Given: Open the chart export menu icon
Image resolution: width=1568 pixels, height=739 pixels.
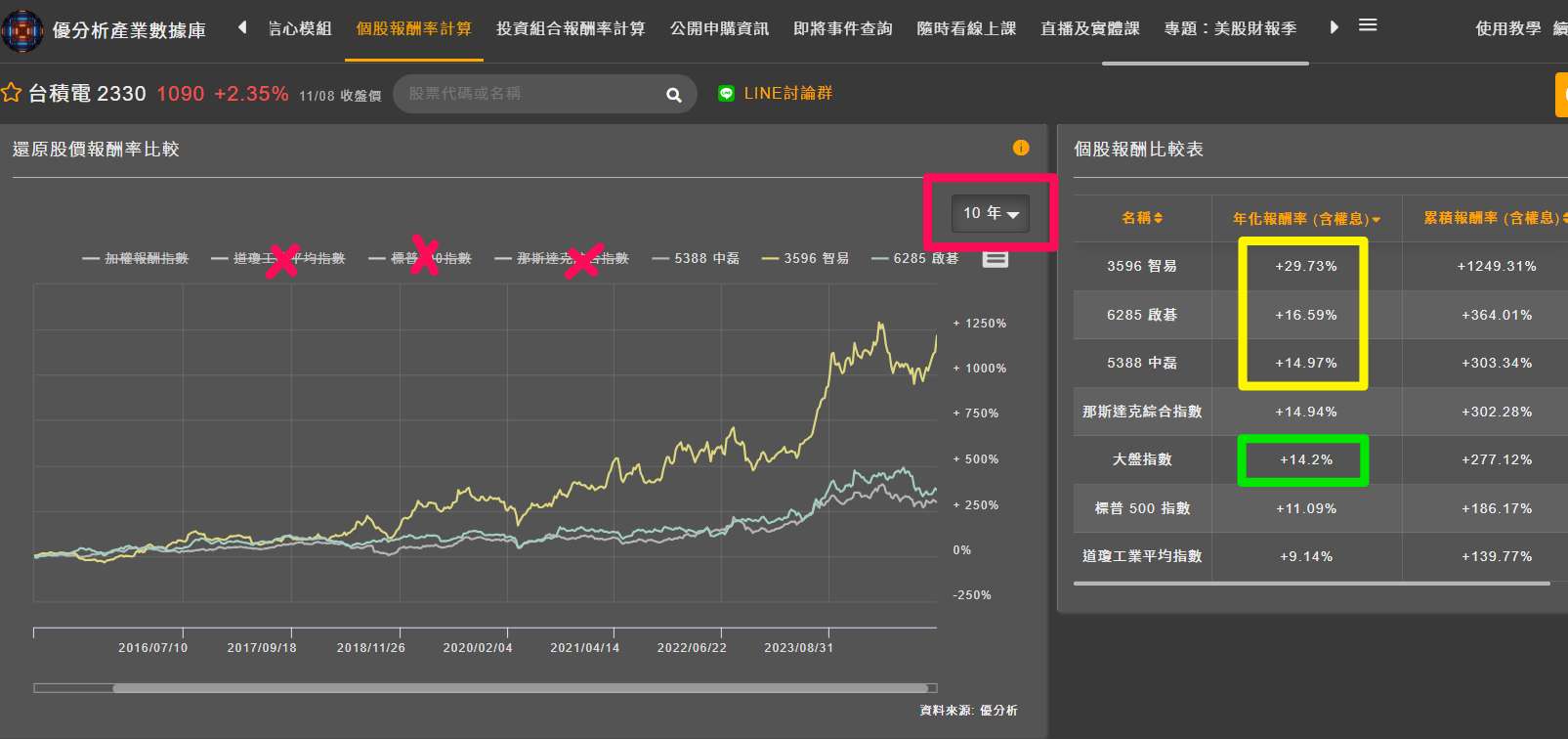Looking at the screenshot, I should click(995, 258).
